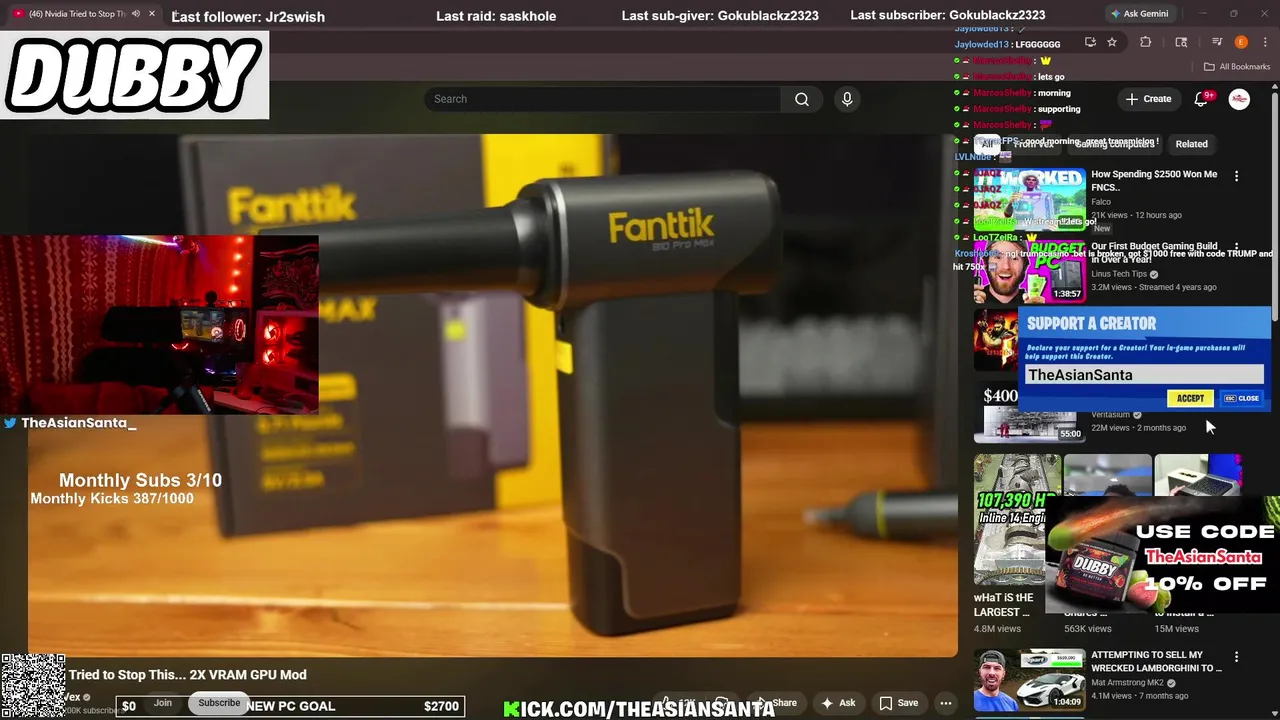Click the 1:38:57 Budget PC thumbnail

point(1030,271)
